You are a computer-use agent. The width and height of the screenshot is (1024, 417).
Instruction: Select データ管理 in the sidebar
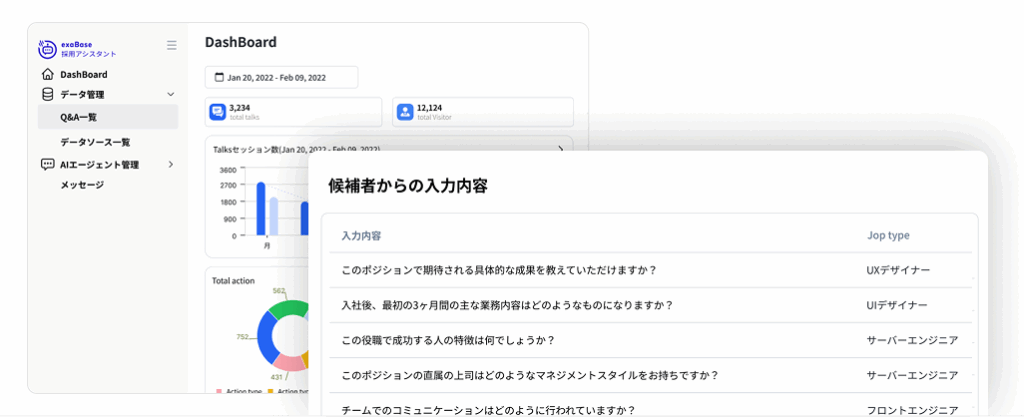(82, 95)
